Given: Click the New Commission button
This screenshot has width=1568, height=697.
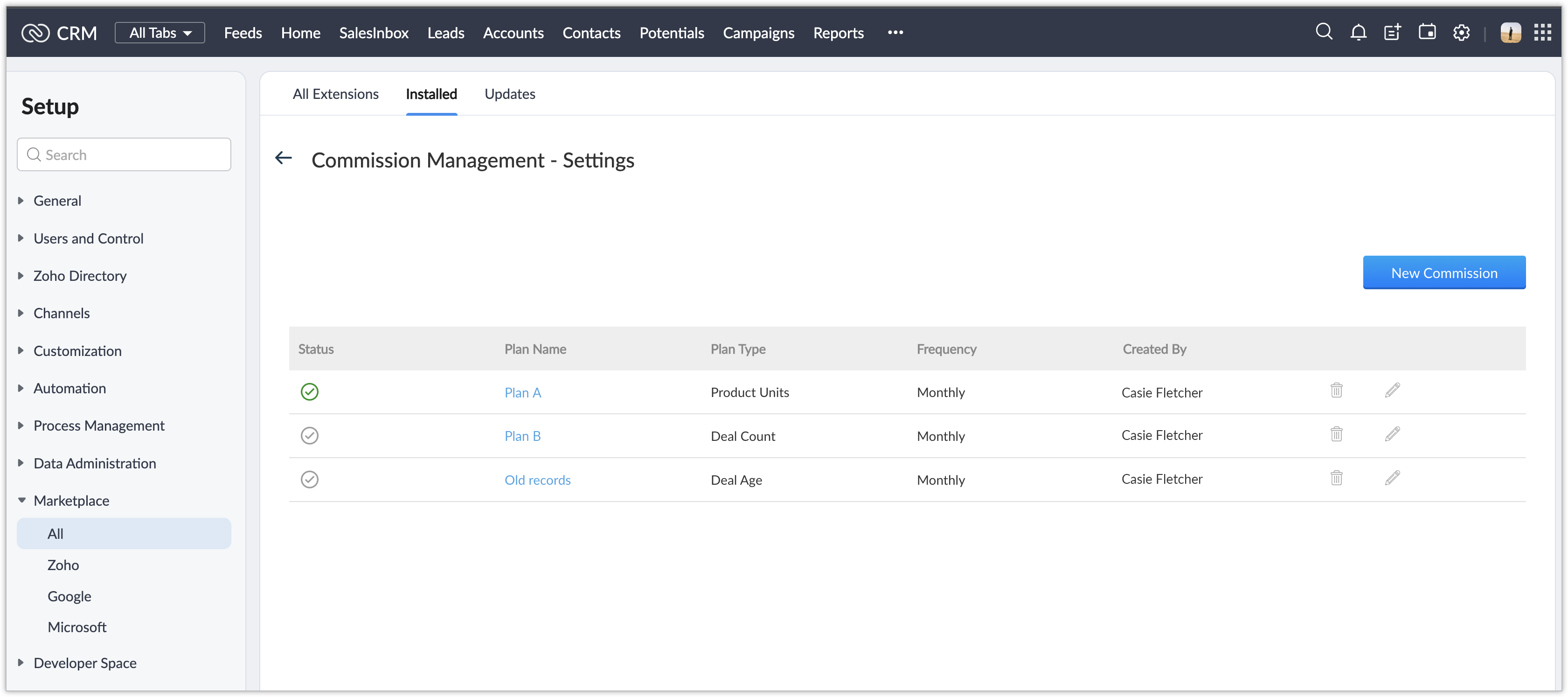Looking at the screenshot, I should tap(1444, 273).
